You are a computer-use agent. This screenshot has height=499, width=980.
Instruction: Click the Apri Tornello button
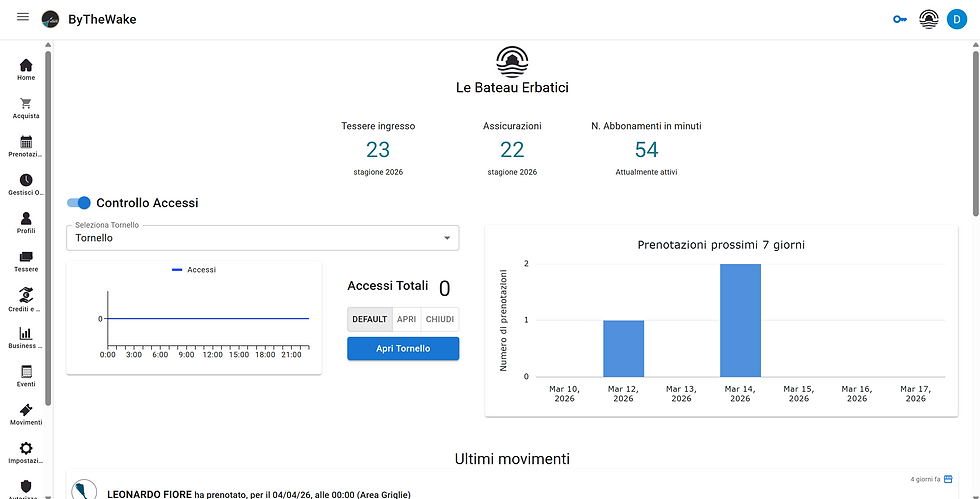pyautogui.click(x=403, y=348)
